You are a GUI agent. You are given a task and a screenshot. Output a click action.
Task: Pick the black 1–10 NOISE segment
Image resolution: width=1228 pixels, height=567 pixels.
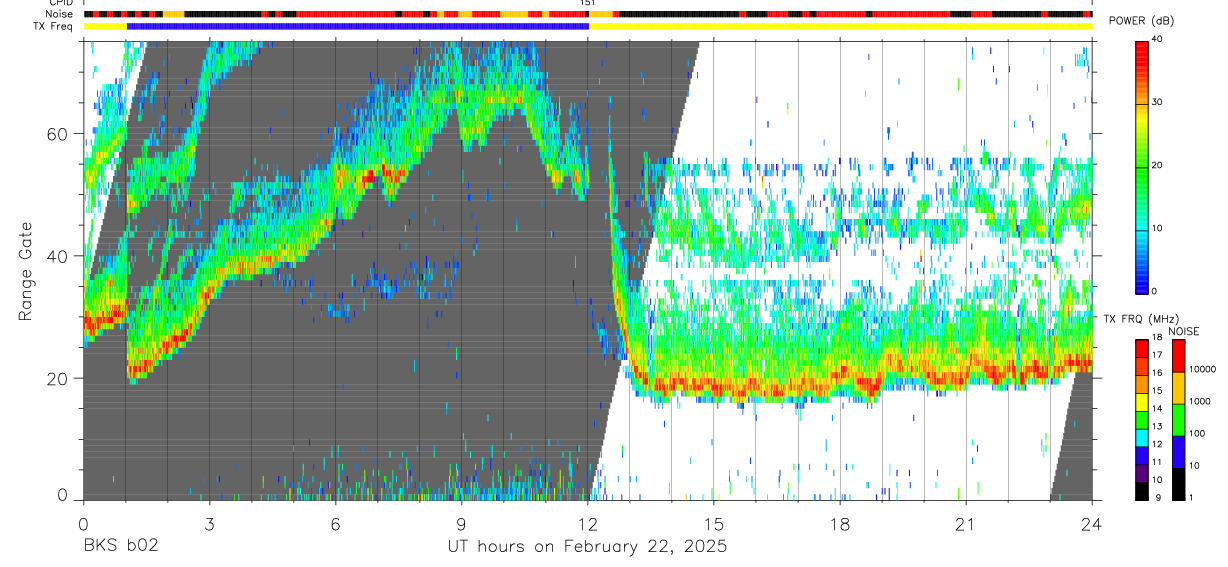click(1178, 484)
